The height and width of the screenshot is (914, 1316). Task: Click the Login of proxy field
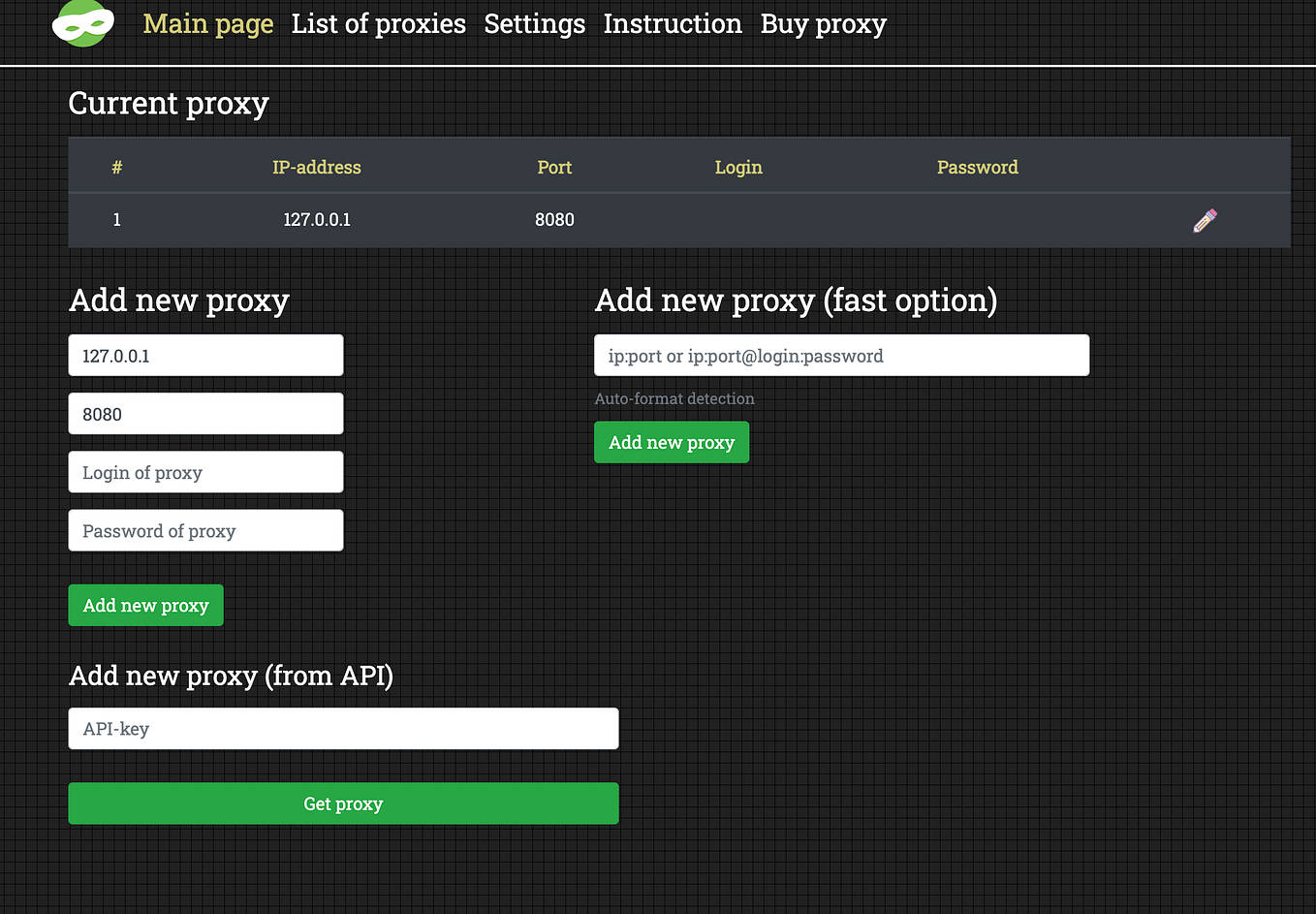pos(205,472)
